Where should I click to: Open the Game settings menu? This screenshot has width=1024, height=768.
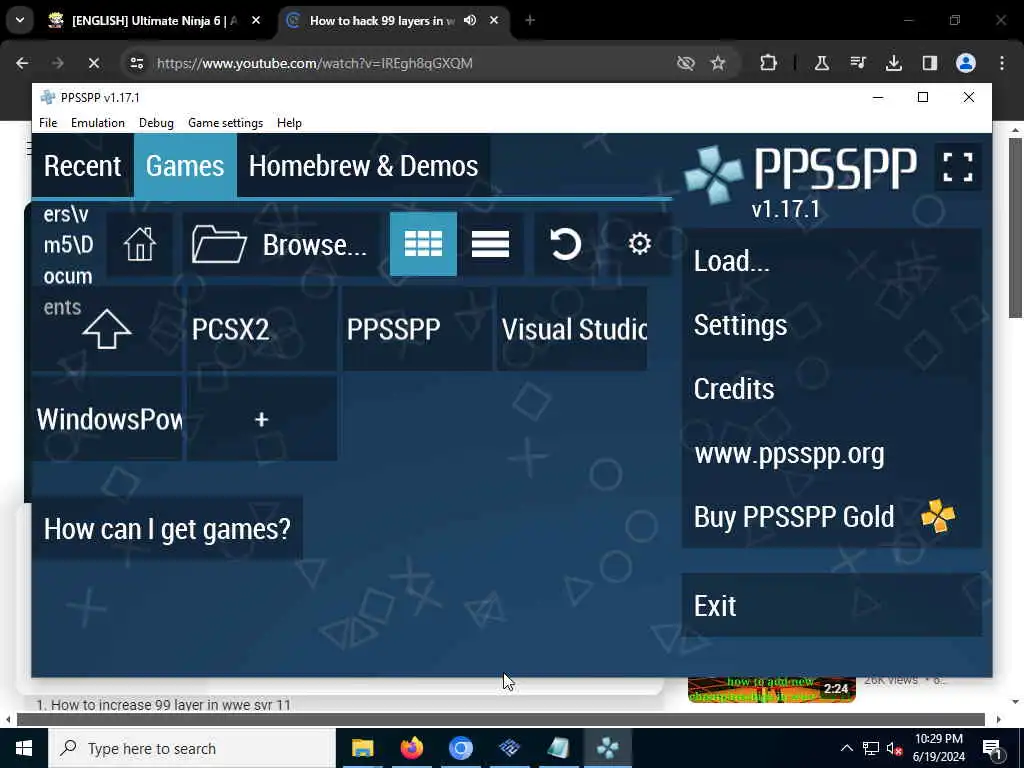[x=225, y=123]
